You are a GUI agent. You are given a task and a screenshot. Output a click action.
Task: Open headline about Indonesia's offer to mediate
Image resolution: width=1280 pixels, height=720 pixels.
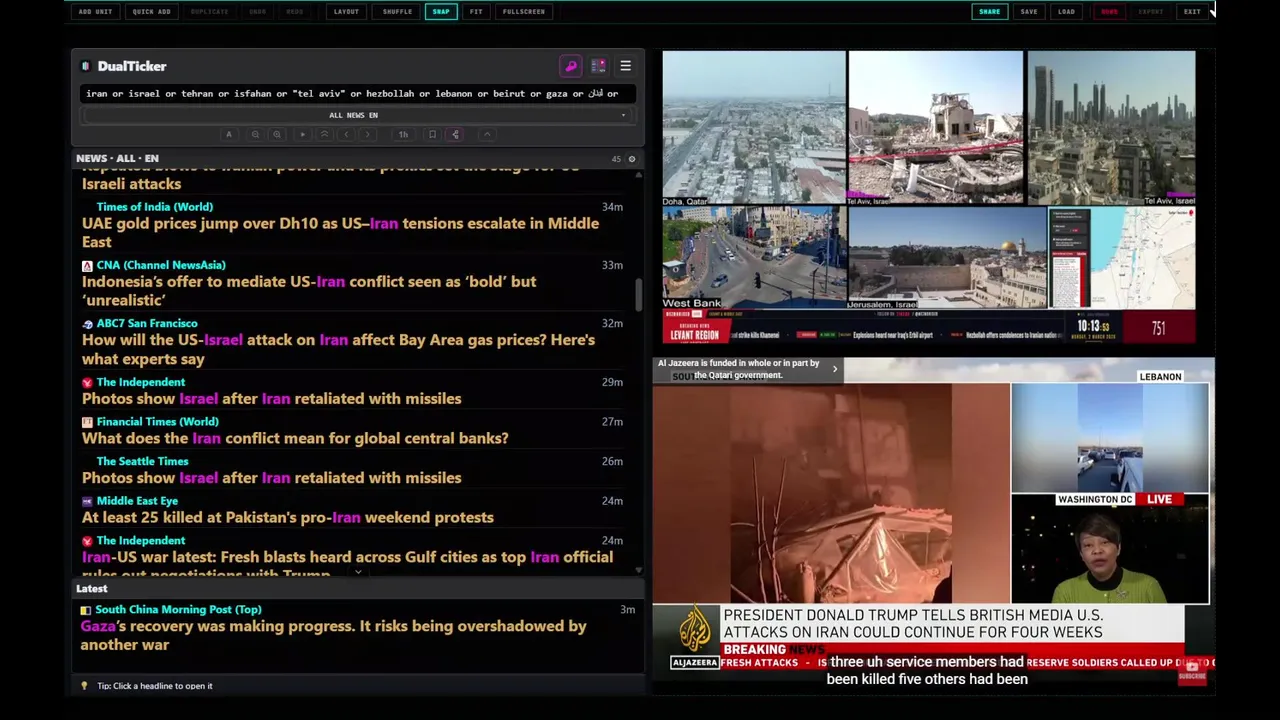click(309, 291)
